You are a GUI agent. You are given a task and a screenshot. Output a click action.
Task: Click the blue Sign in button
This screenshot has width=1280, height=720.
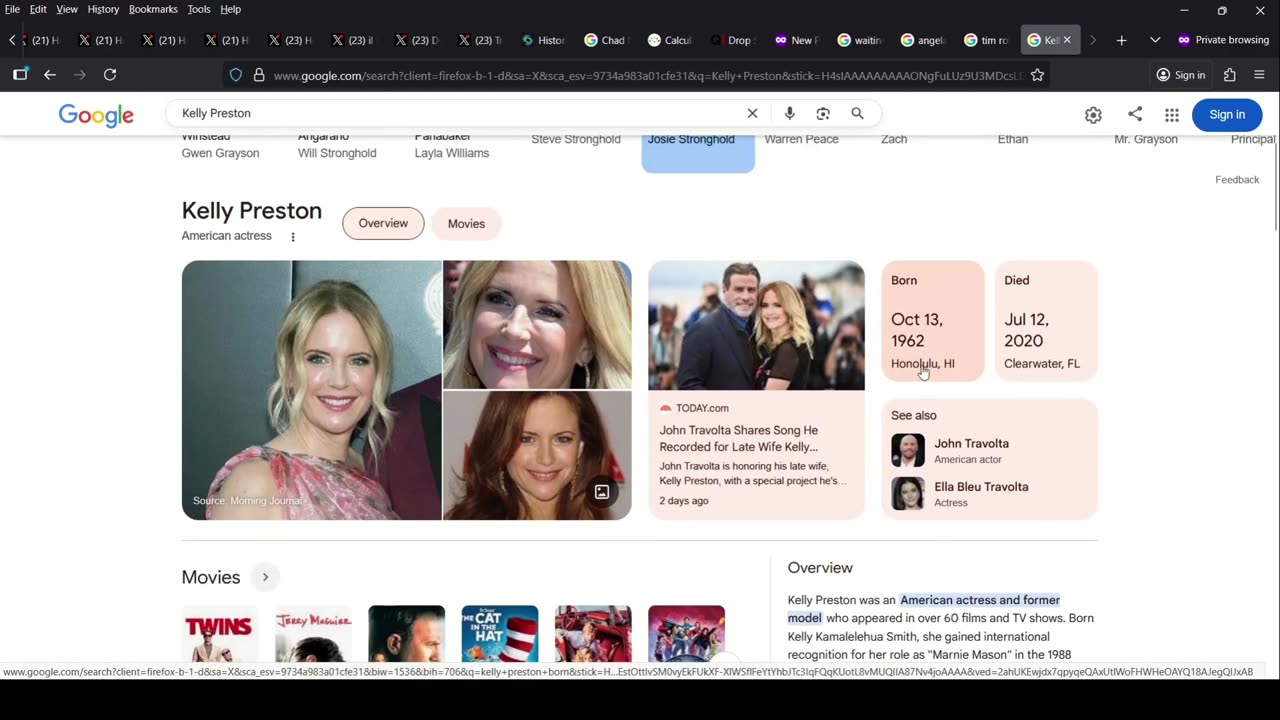pyautogui.click(x=1226, y=115)
